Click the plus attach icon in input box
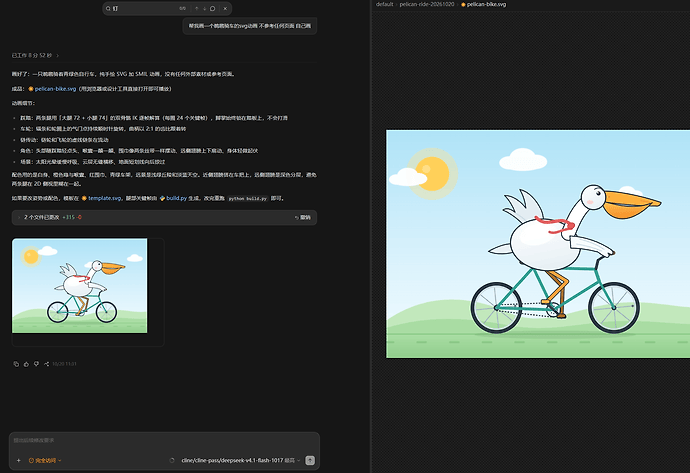 tap(18, 460)
